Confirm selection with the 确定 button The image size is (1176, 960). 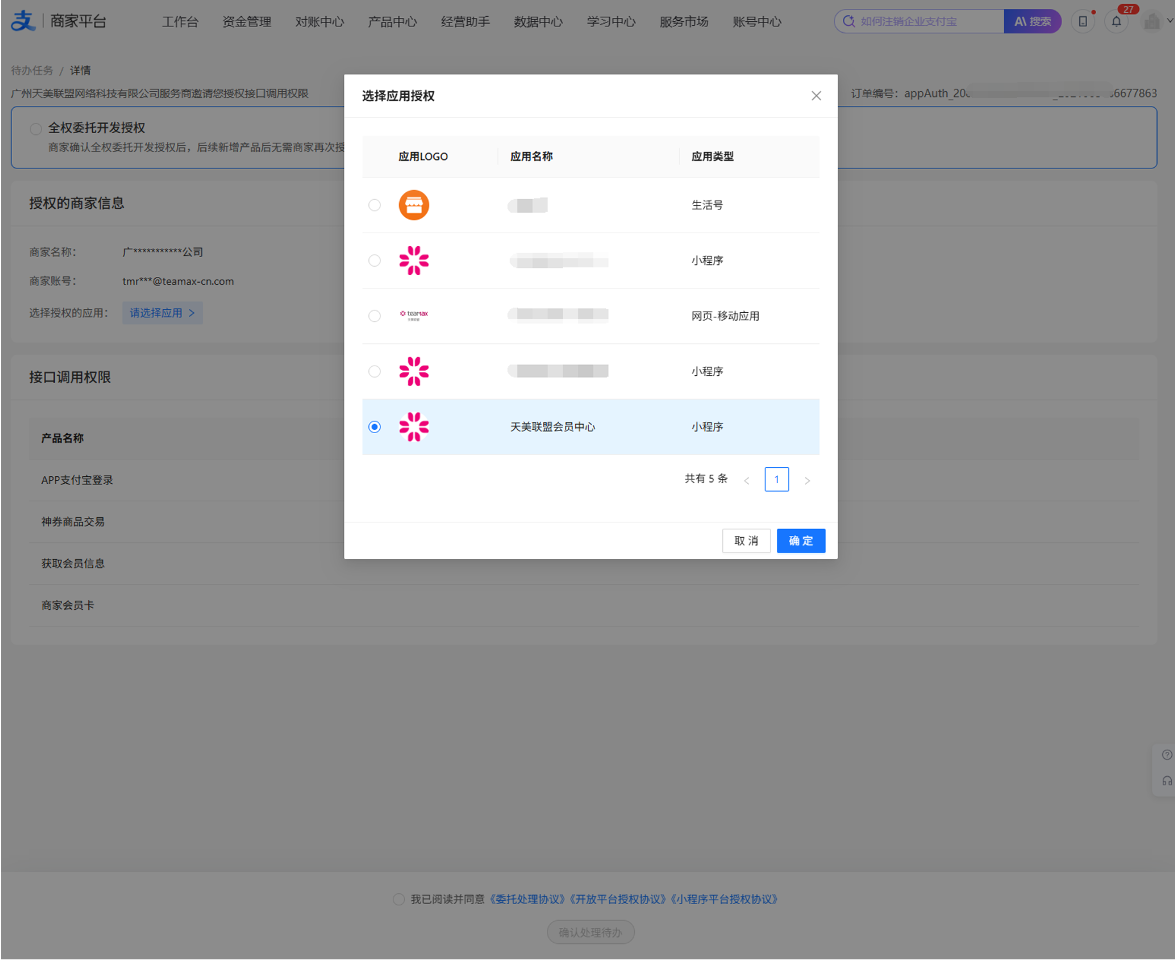801,541
